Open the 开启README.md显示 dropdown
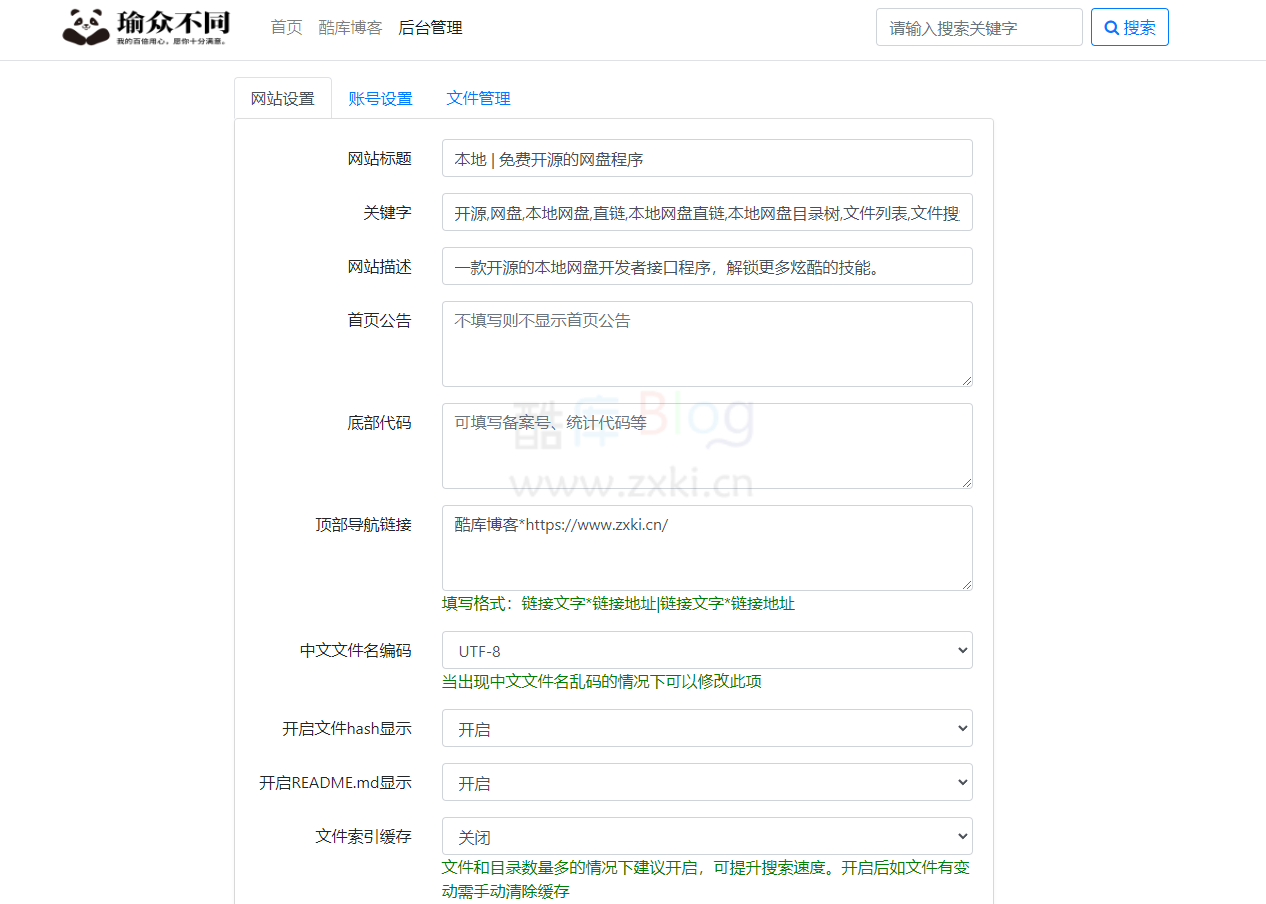 pos(707,782)
